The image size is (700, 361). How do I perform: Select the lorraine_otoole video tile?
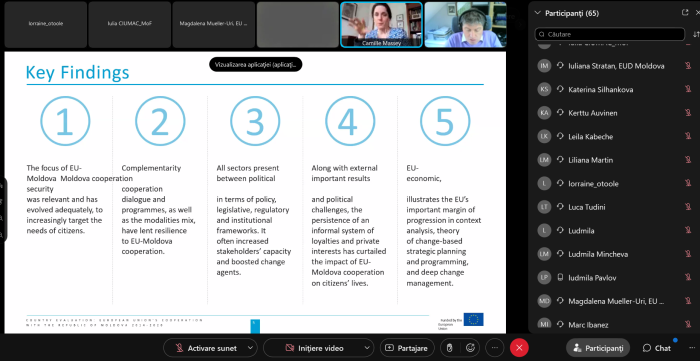pos(46,24)
